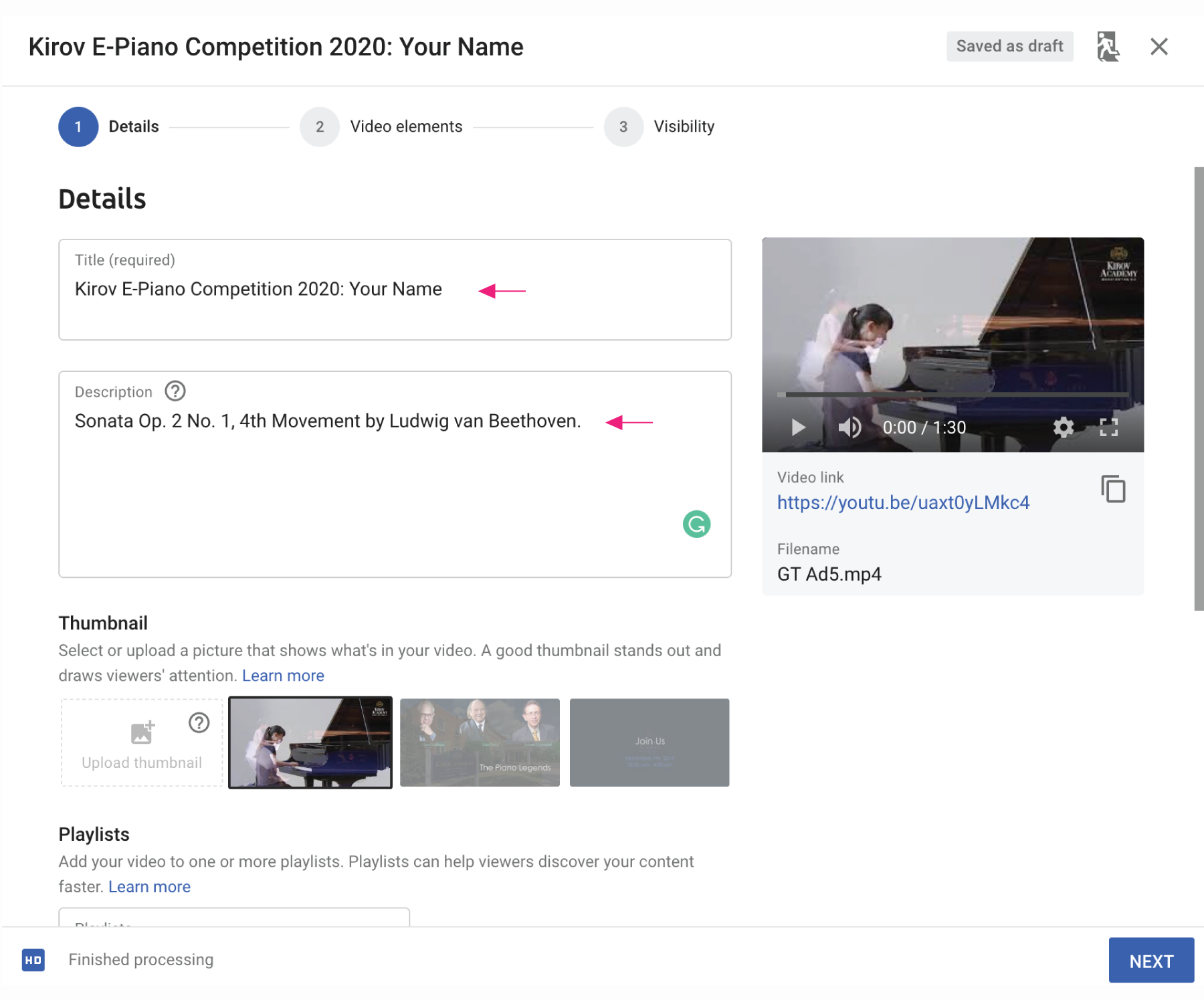Open the Description help question mark
Image resolution: width=1204 pixels, height=1000 pixels.
175,391
